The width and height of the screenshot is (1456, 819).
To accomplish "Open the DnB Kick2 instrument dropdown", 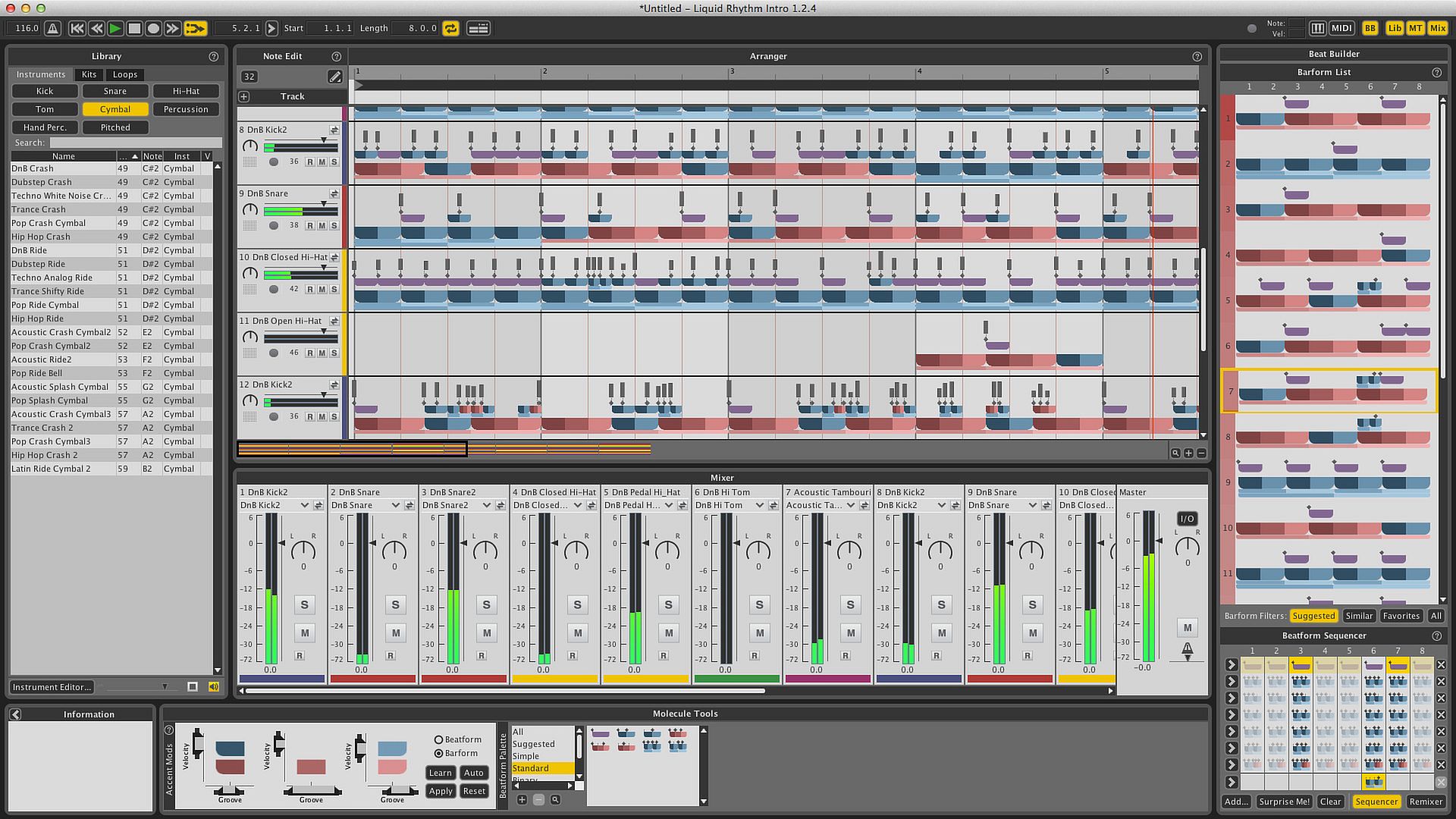I will click(304, 505).
